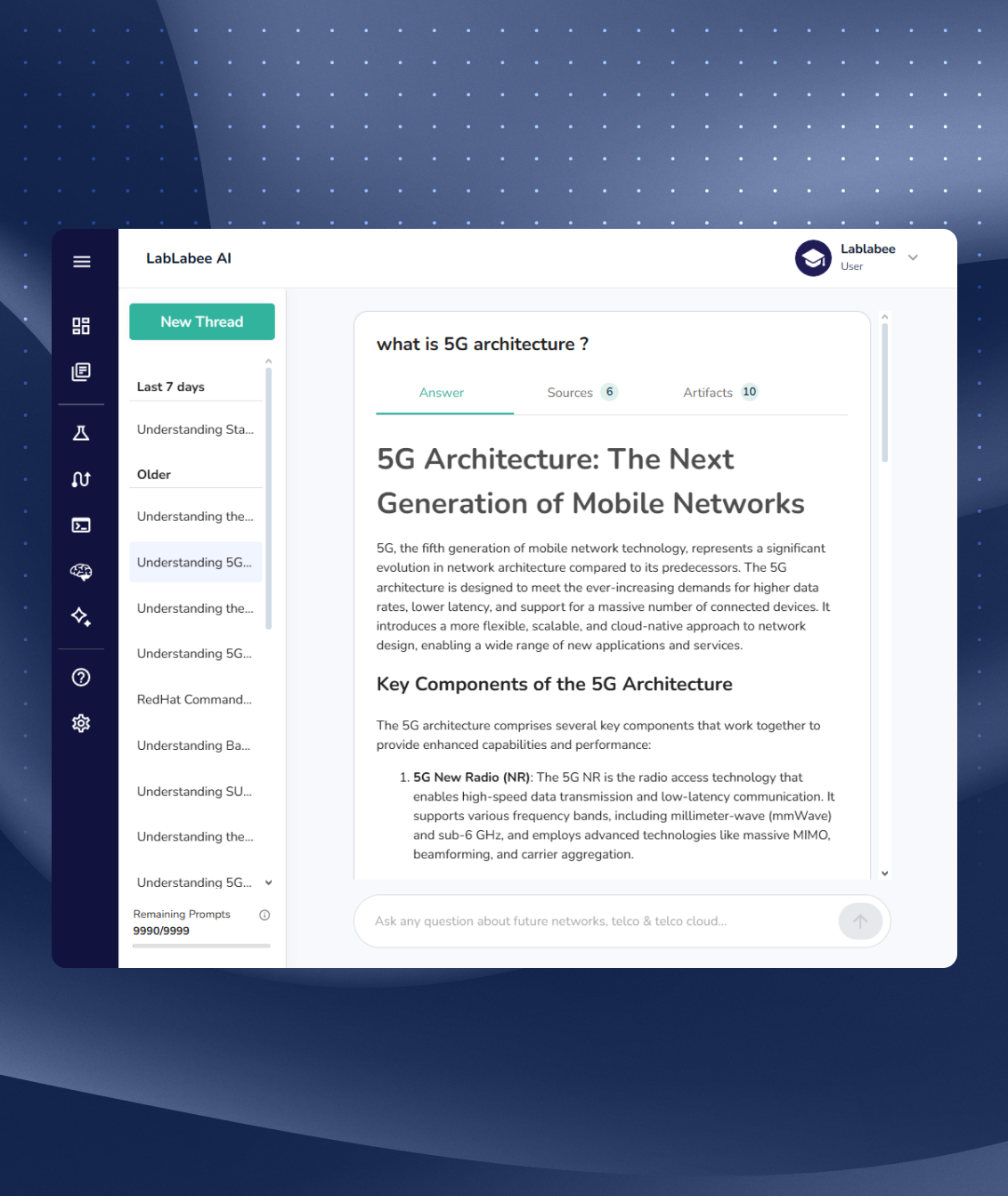Start a New Thread

coord(202,321)
